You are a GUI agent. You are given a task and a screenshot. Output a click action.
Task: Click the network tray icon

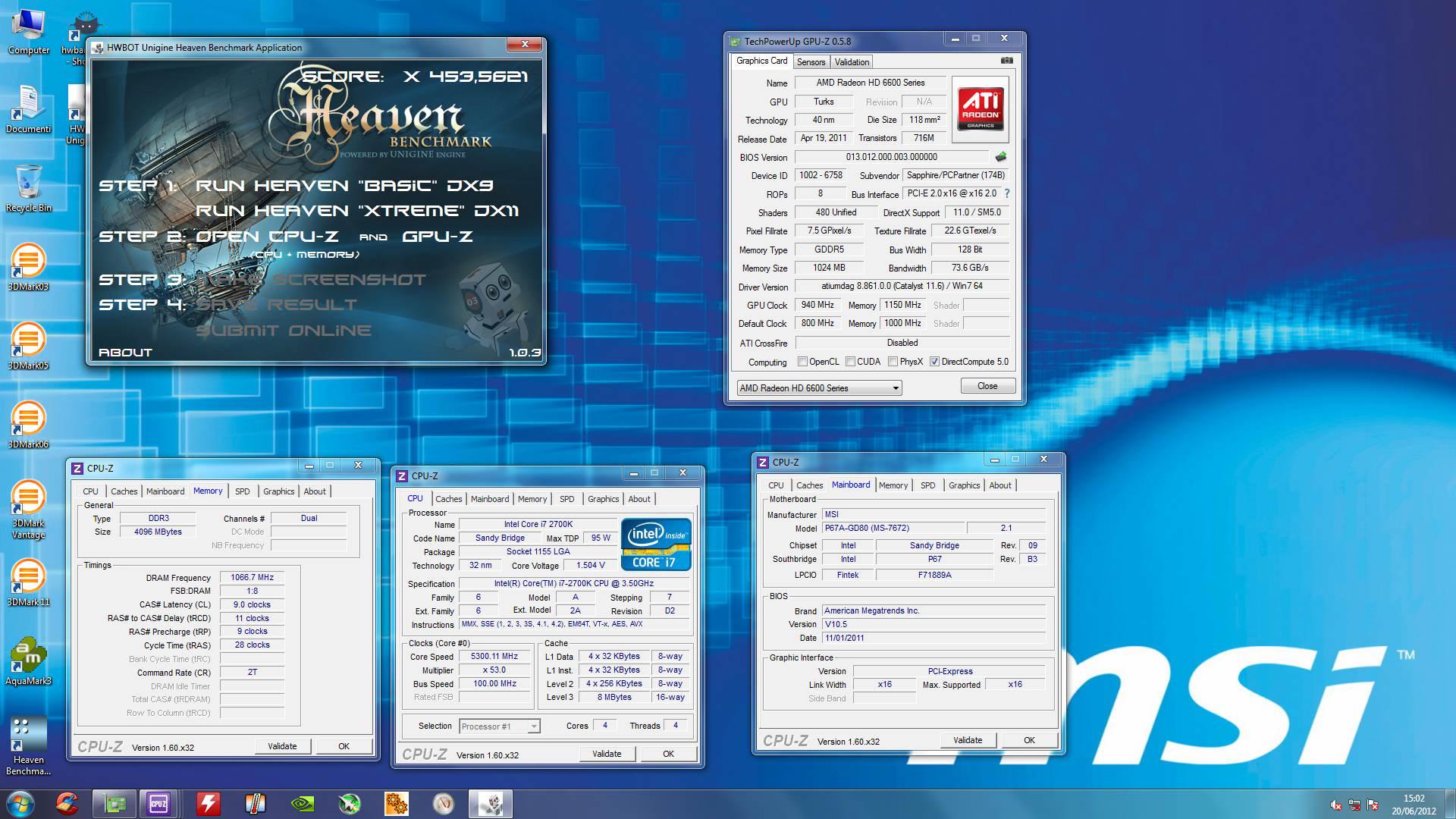click(1354, 805)
